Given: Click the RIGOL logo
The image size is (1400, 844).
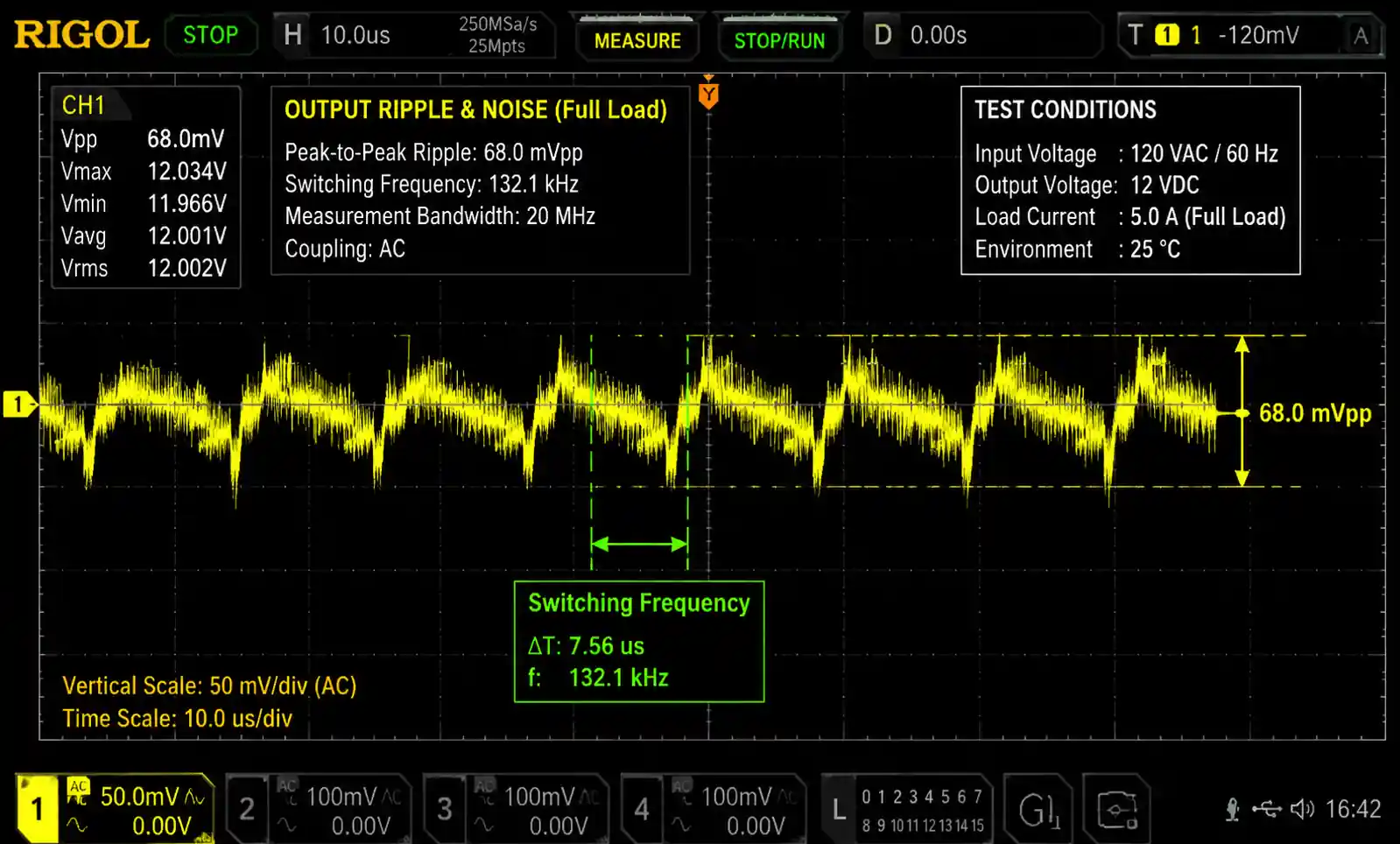Looking at the screenshot, I should tap(81, 35).
